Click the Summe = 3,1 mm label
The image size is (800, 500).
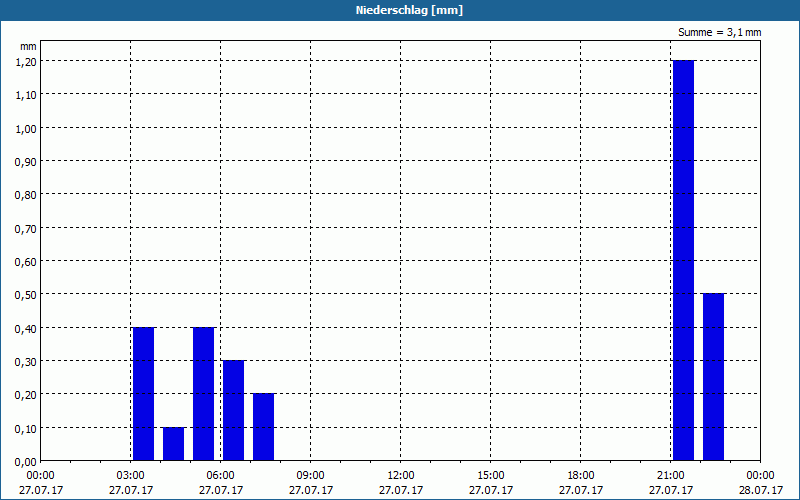pyautogui.click(x=719, y=32)
